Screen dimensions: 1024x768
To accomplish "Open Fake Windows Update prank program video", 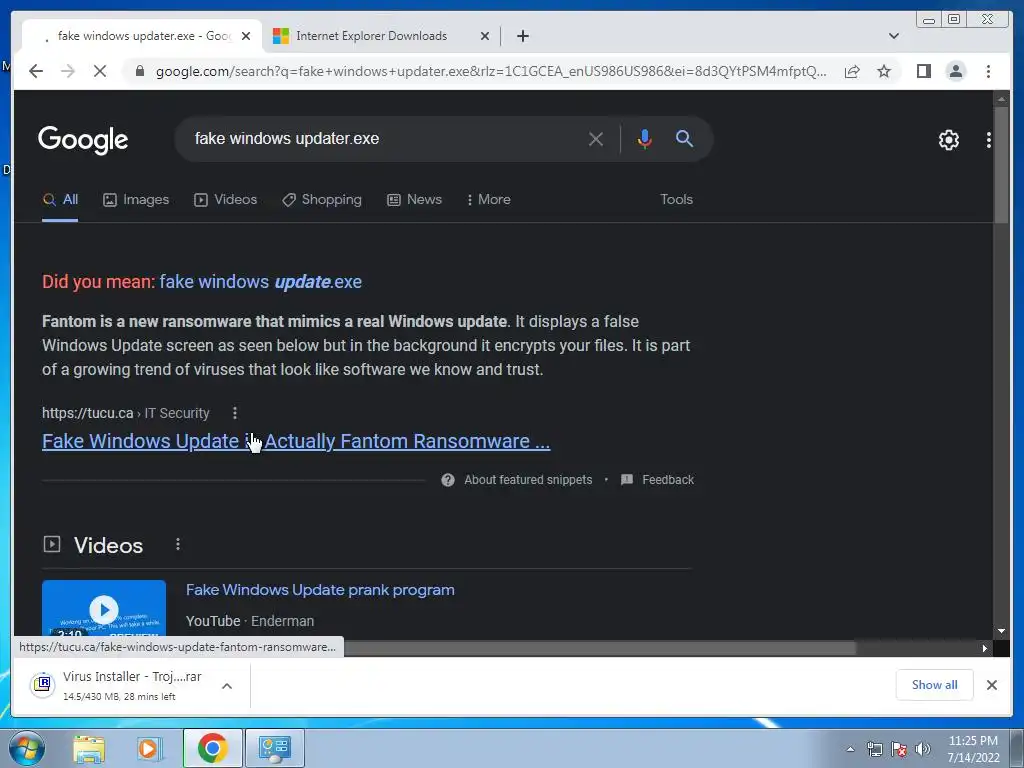I will click(320, 590).
